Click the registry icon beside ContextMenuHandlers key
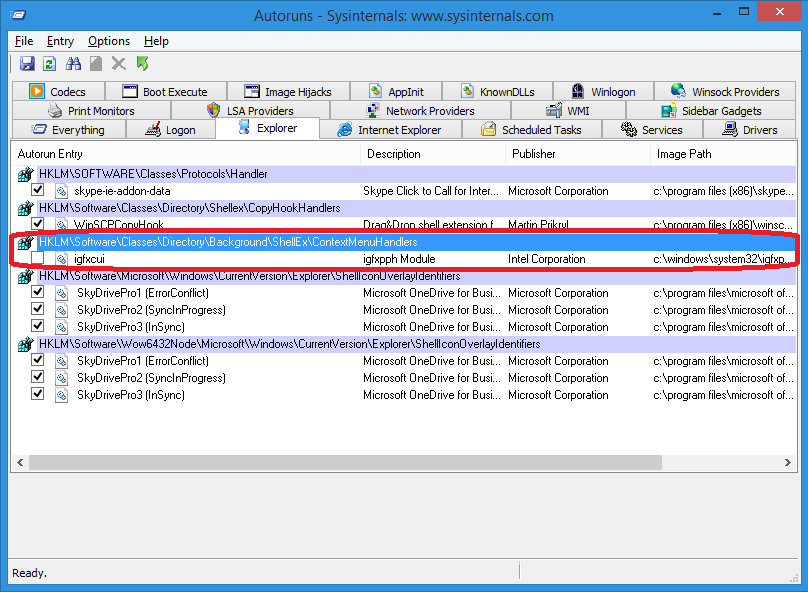This screenshot has width=808, height=592. pyautogui.click(x=25, y=242)
